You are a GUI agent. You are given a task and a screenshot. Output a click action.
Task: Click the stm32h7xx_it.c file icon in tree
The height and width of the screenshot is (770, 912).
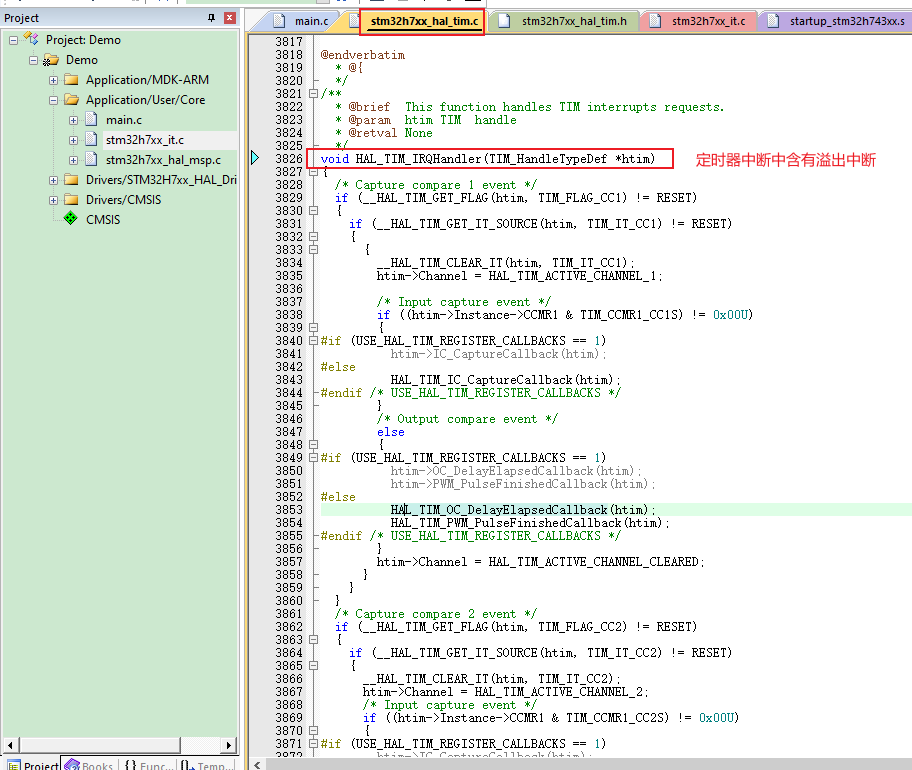pyautogui.click(x=91, y=140)
